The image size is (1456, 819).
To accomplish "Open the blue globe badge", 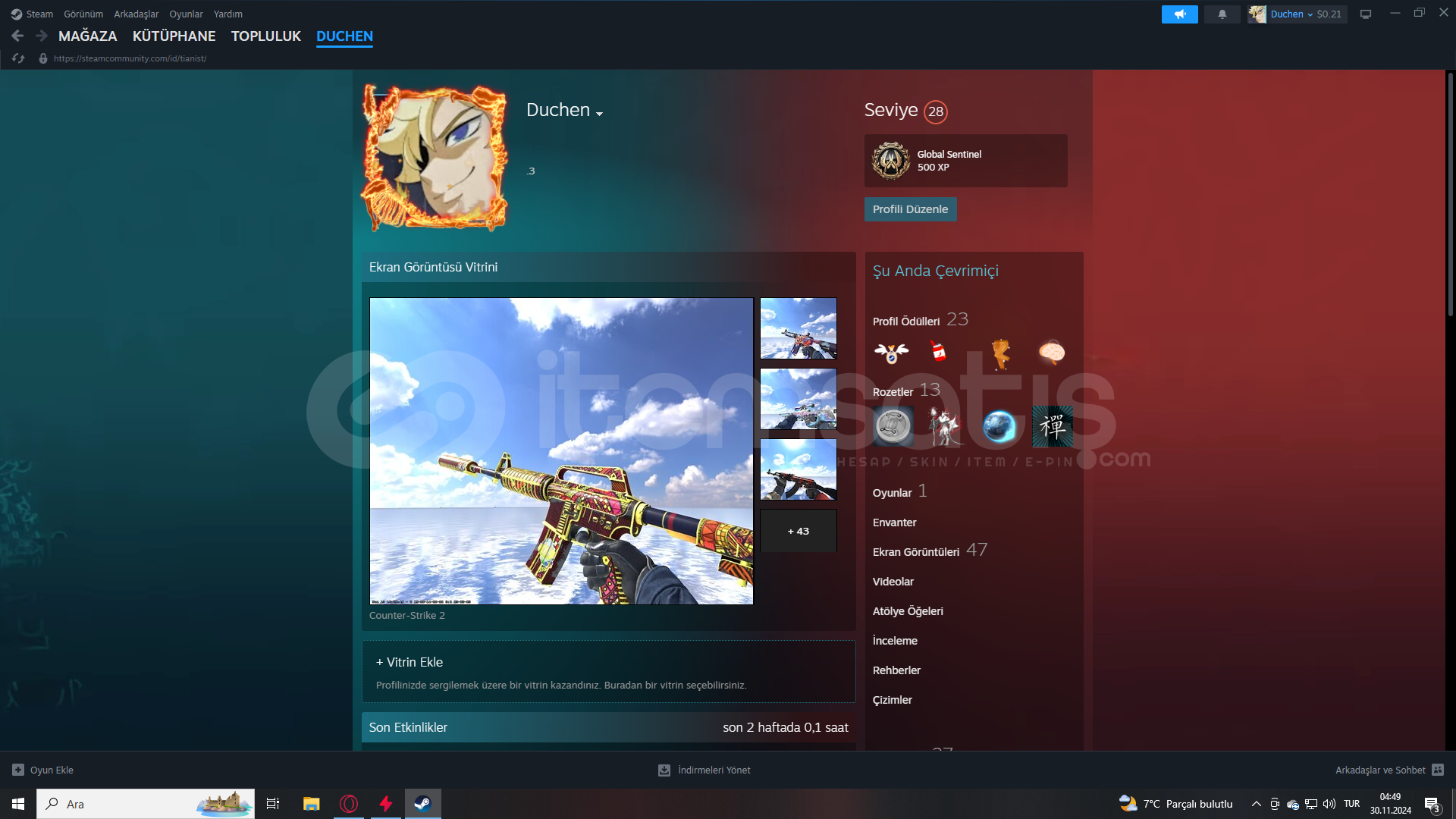I will (x=999, y=426).
